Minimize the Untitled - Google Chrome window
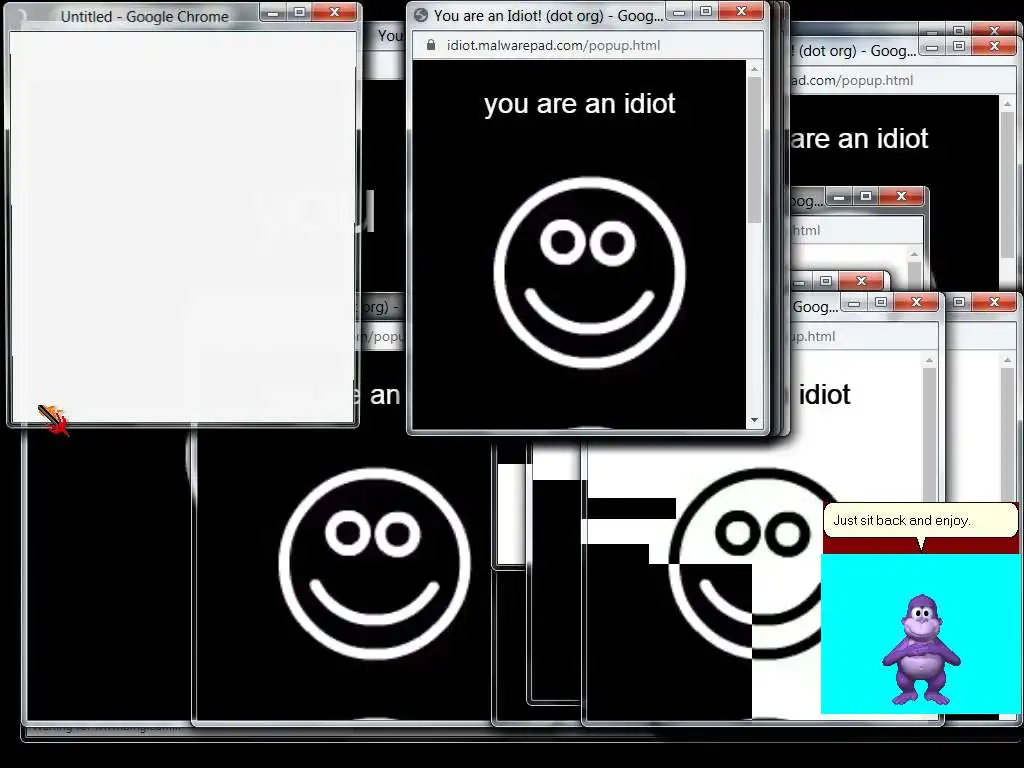The image size is (1024, 768). coord(274,12)
